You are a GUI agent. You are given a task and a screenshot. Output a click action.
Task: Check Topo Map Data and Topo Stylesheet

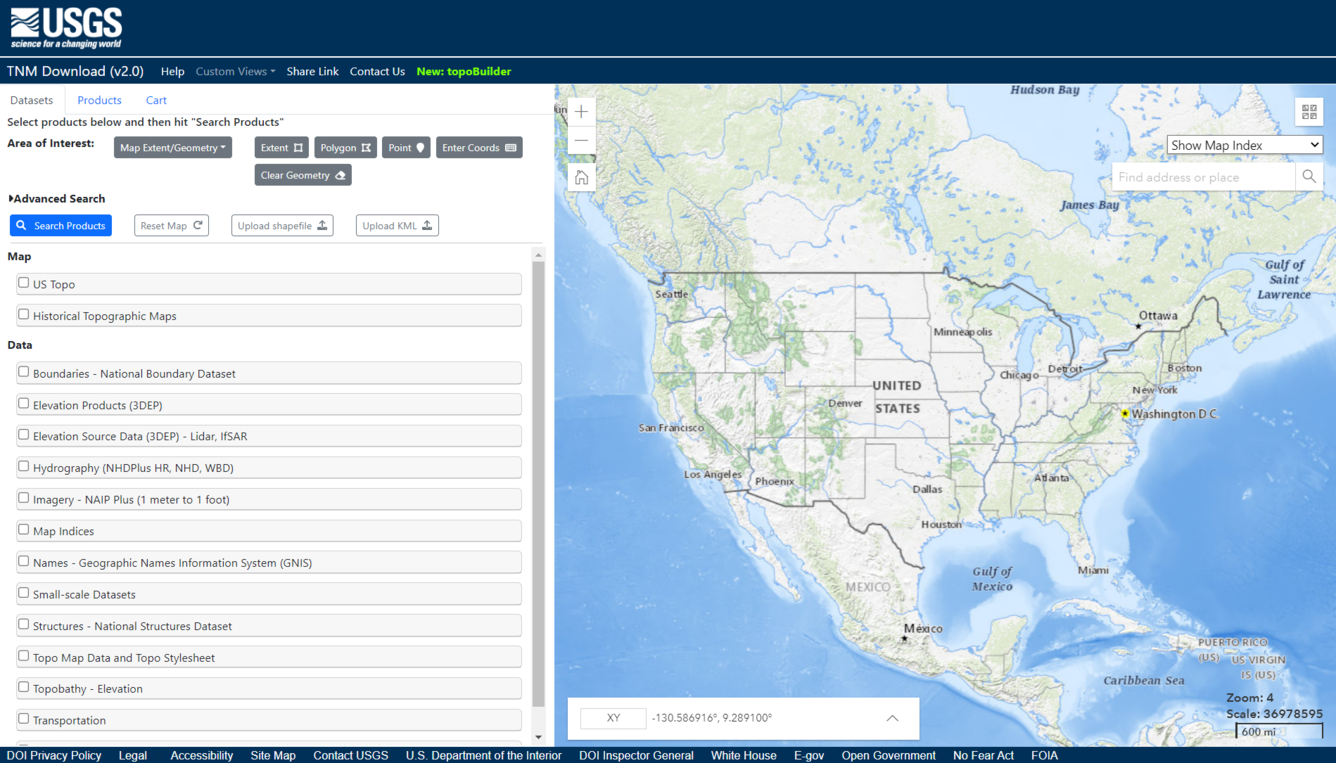click(24, 657)
